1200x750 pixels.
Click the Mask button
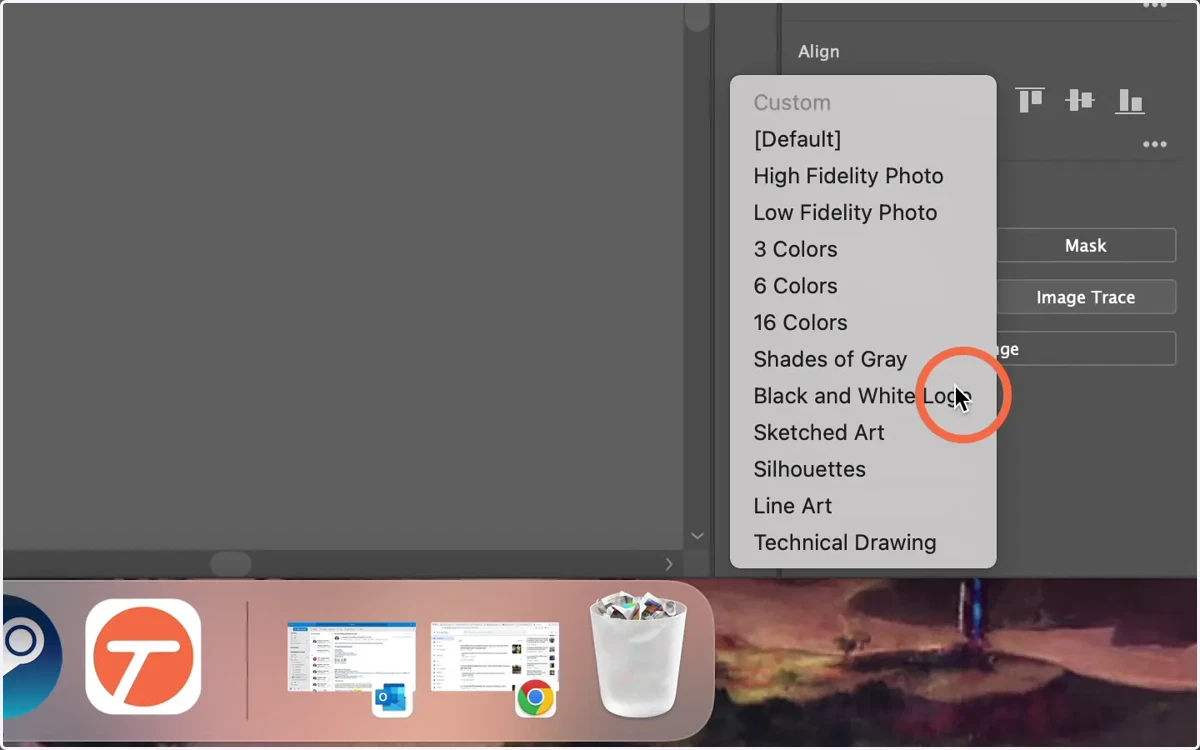(x=1085, y=245)
